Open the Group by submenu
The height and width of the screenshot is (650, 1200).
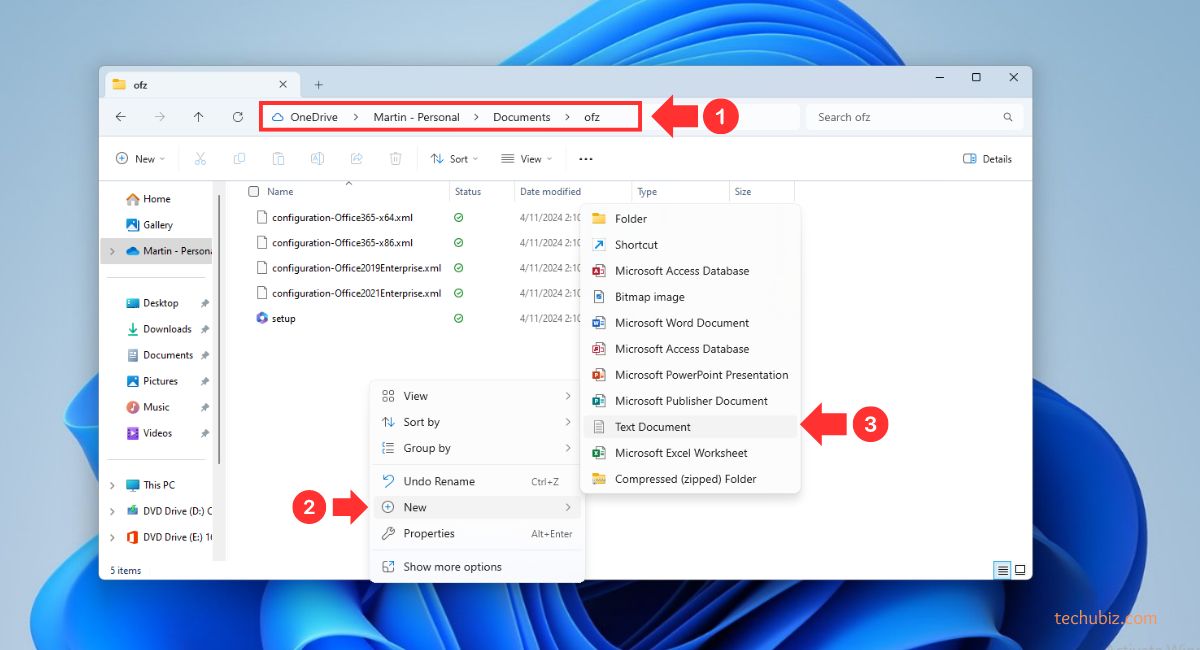coord(477,448)
